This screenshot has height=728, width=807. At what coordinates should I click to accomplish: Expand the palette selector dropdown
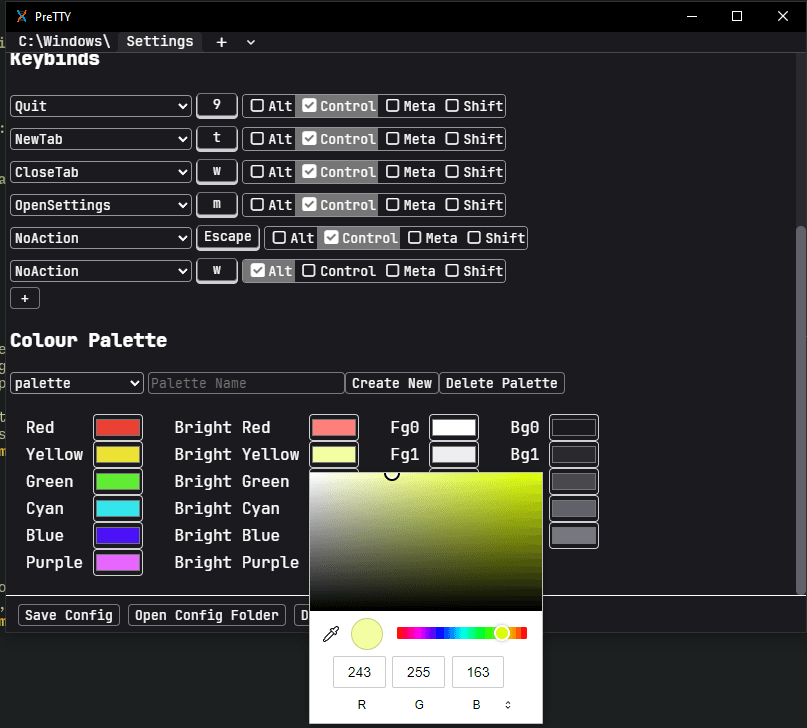pyautogui.click(x=77, y=383)
